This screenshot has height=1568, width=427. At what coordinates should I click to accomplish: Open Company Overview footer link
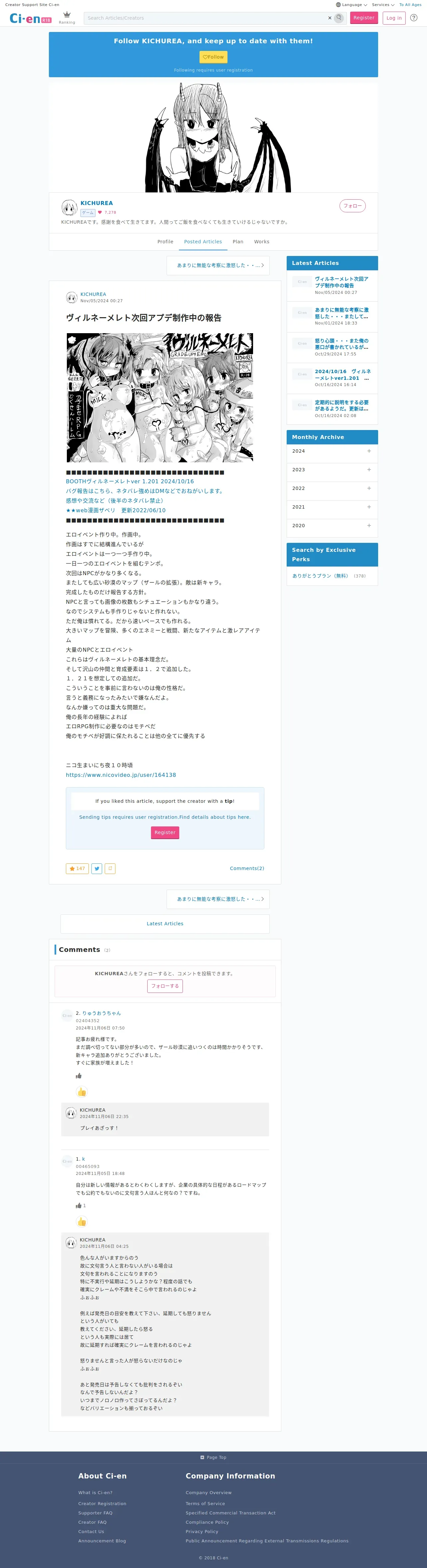[209, 1492]
